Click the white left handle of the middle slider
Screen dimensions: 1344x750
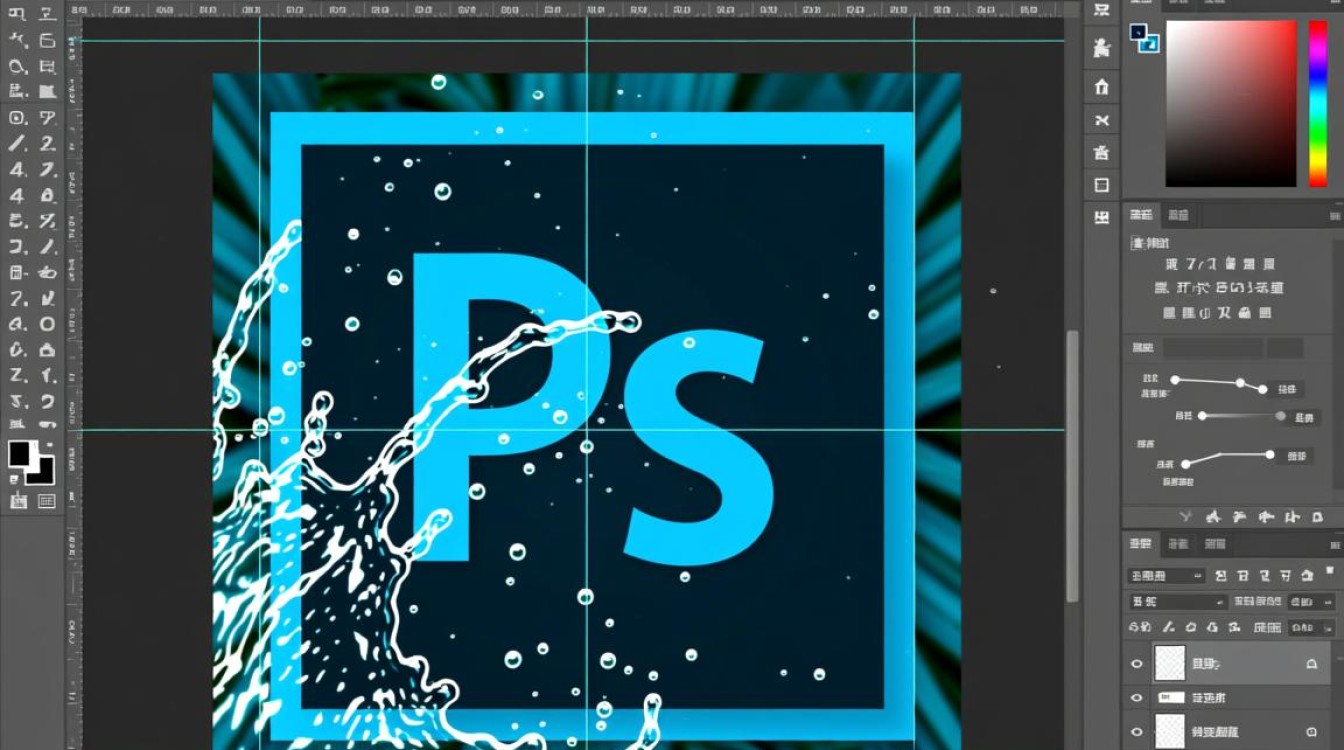coord(1203,416)
